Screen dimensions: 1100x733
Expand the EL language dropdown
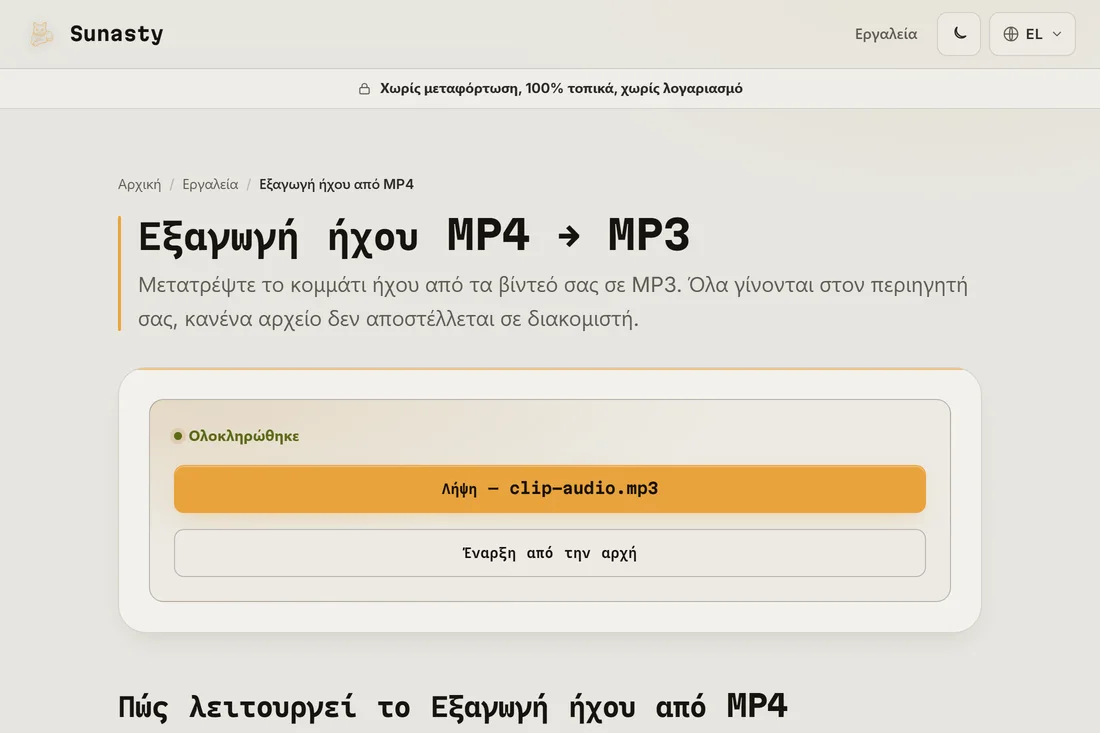(1032, 34)
